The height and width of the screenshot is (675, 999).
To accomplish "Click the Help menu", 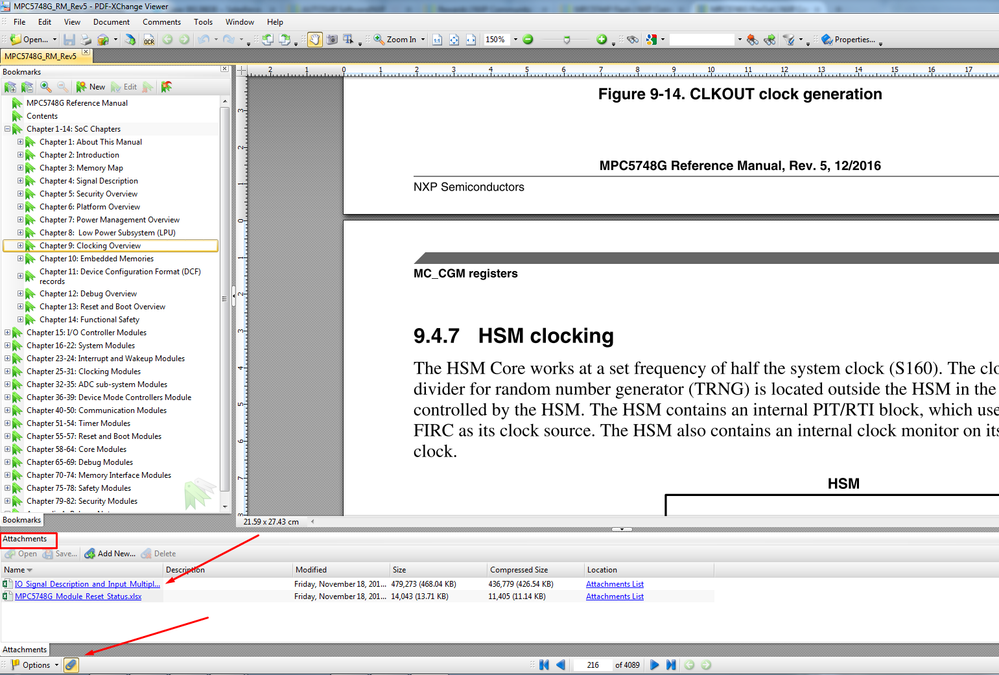I will [x=275, y=22].
